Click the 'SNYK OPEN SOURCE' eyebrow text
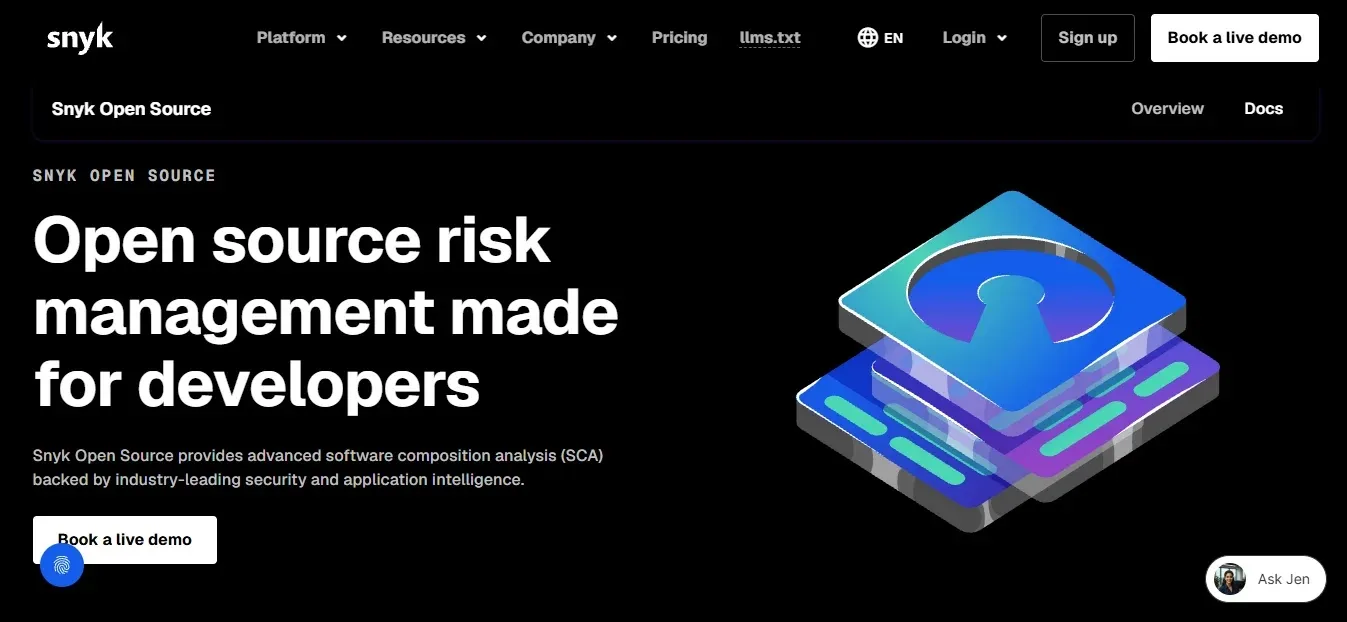1347x622 pixels. click(124, 175)
